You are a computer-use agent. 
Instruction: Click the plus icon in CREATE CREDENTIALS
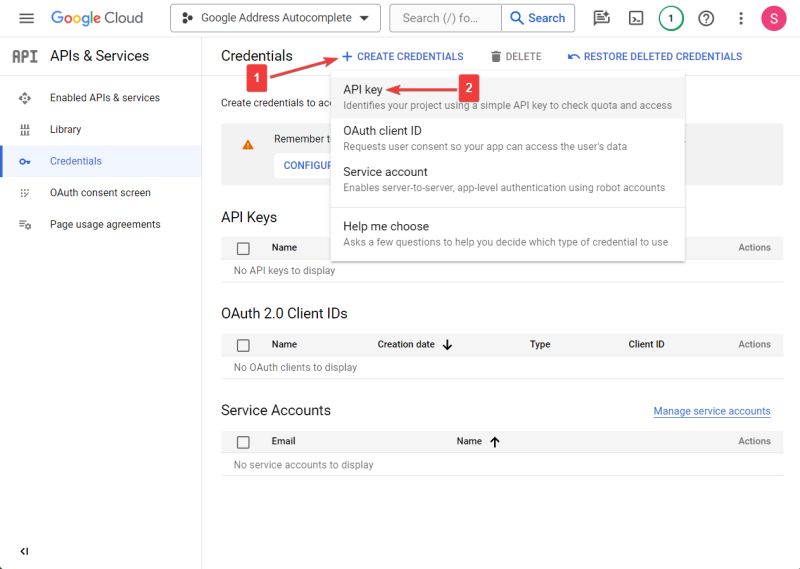[x=347, y=56]
